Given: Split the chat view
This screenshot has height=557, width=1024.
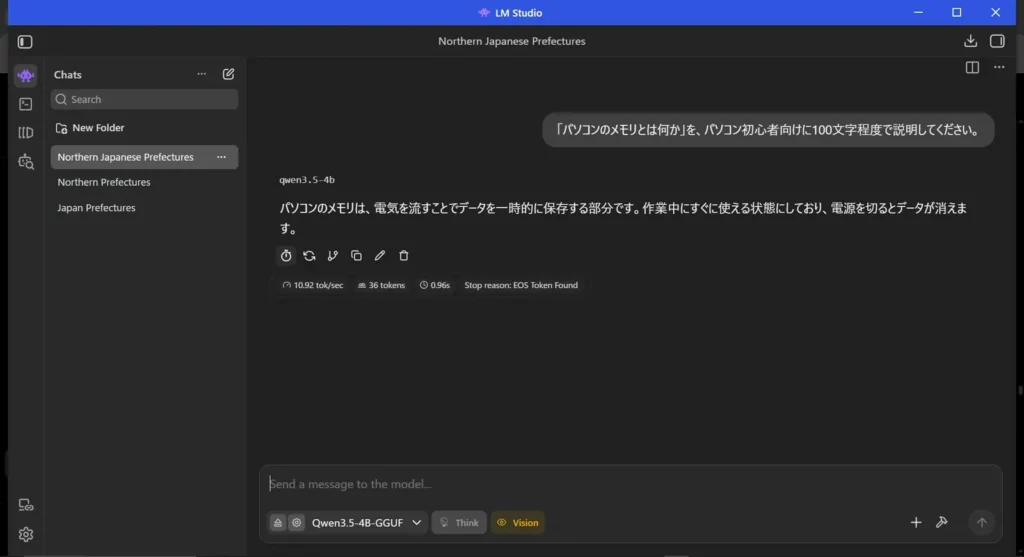Looking at the screenshot, I should [x=972, y=67].
